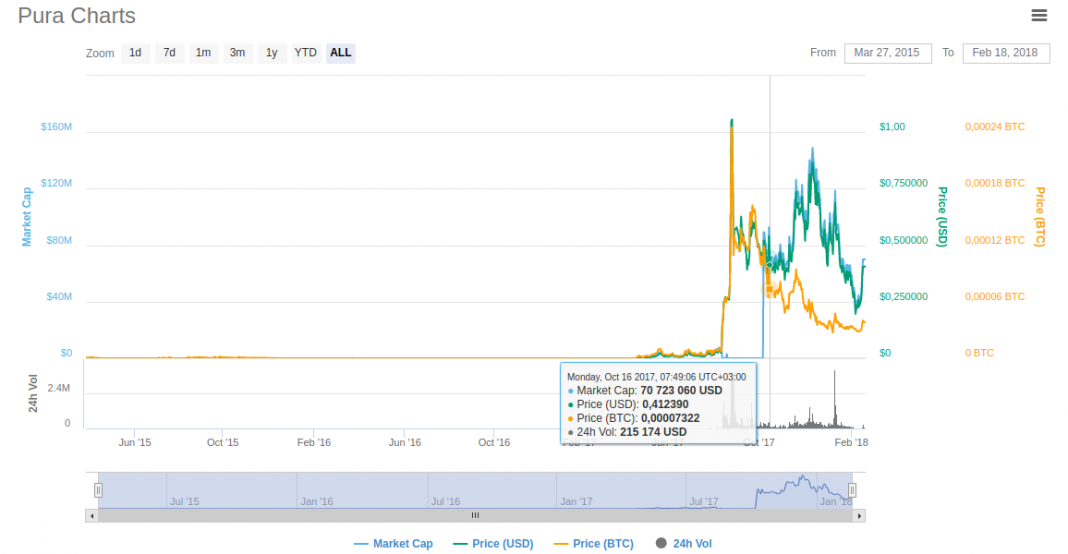1068x554 pixels.
Task: Click Jan '17 in the navigator timeline
Action: 576,502
